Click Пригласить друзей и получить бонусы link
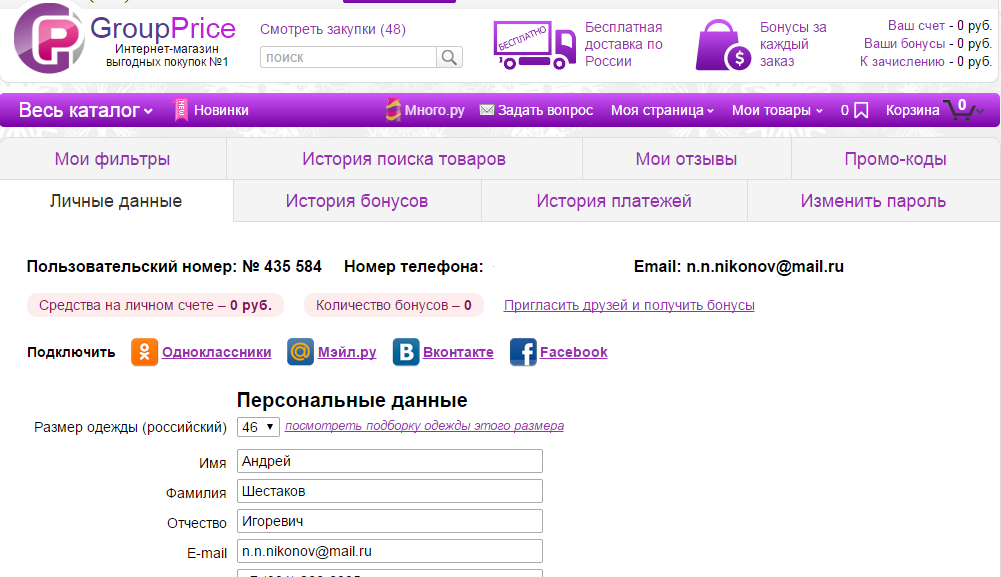Viewport: 1001px width, 577px height. pyautogui.click(x=629, y=305)
